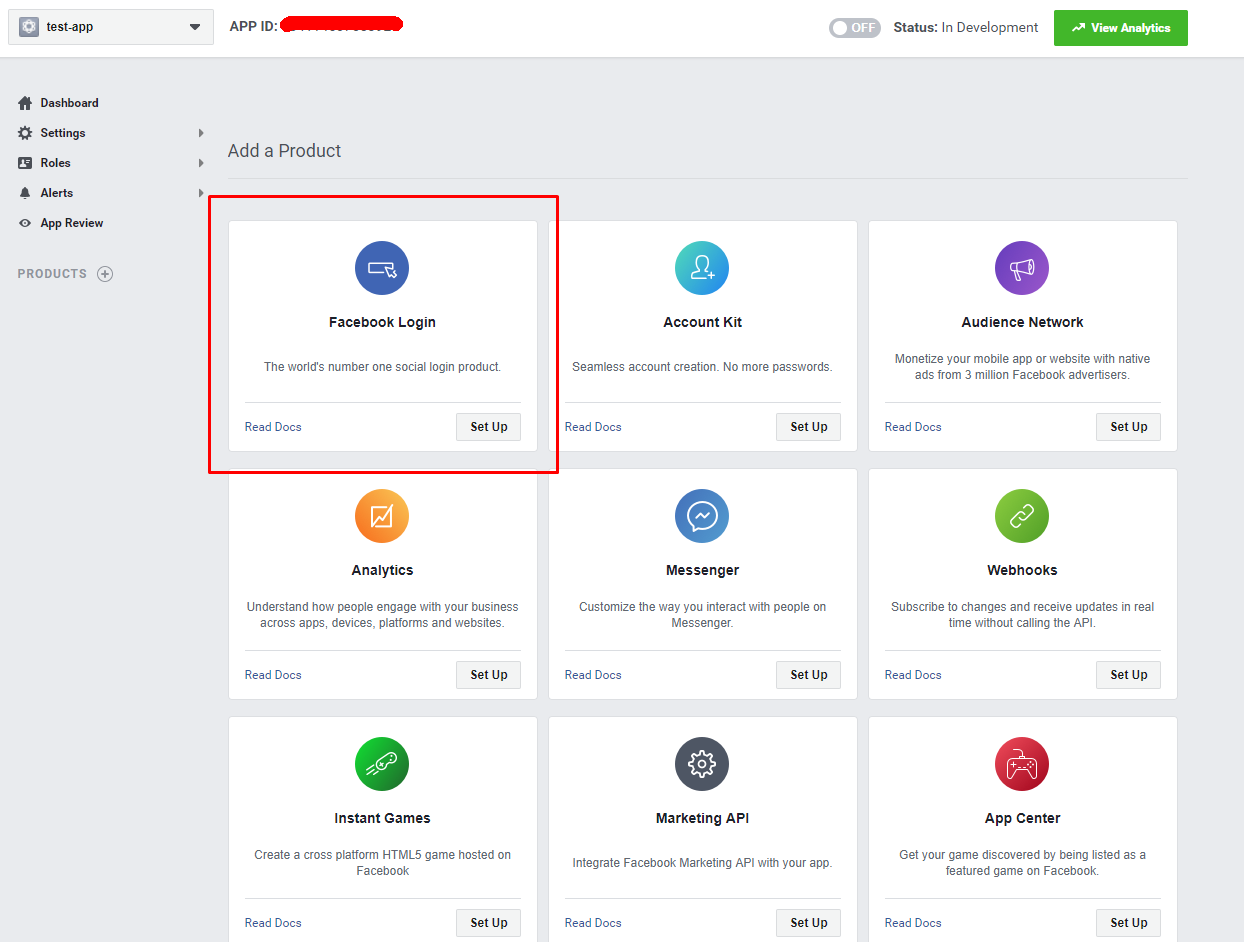Click the Messenger title text
This screenshot has height=942, width=1244.
click(702, 570)
